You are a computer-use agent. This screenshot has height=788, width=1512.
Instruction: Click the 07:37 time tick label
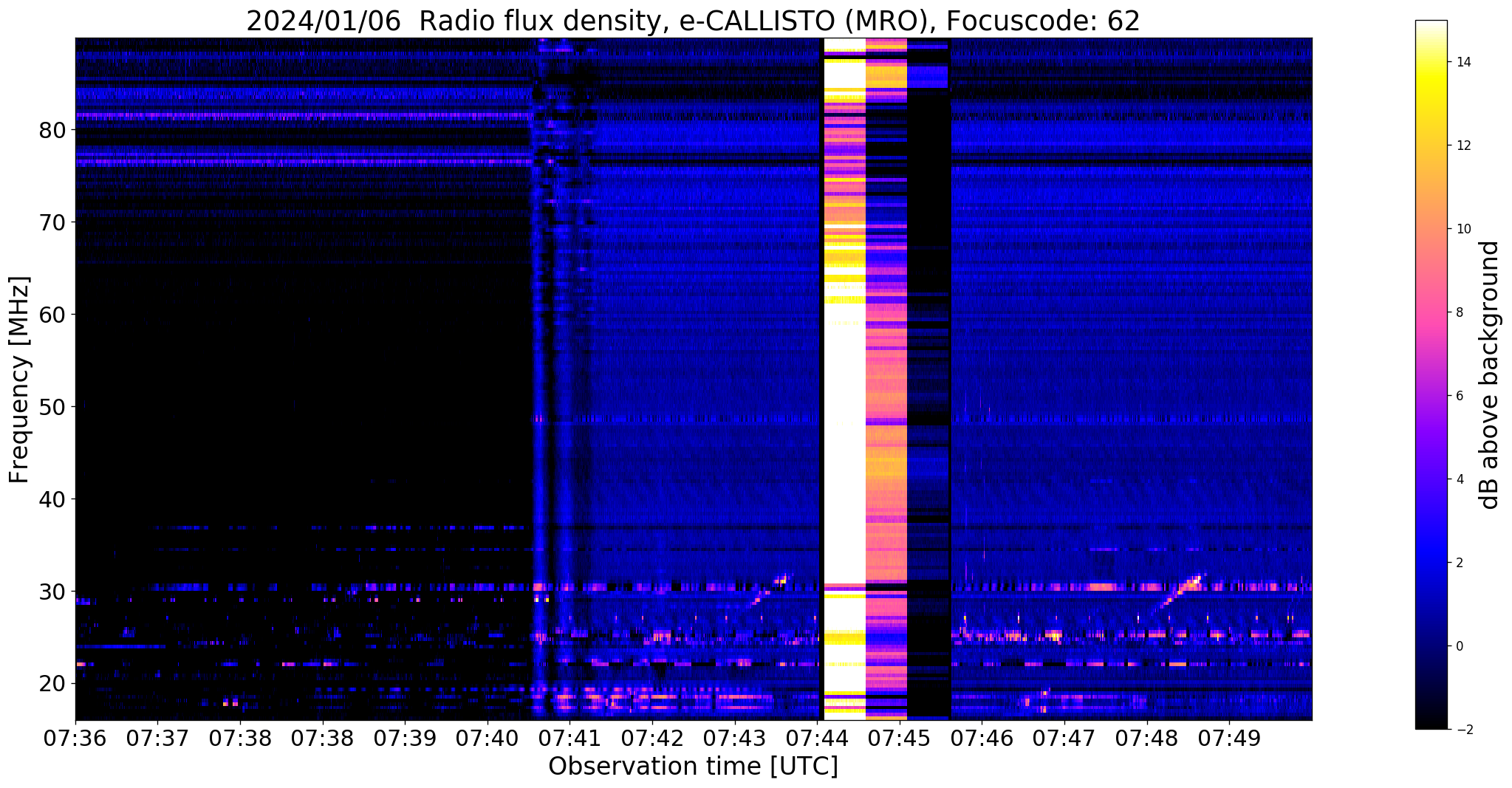[157, 738]
